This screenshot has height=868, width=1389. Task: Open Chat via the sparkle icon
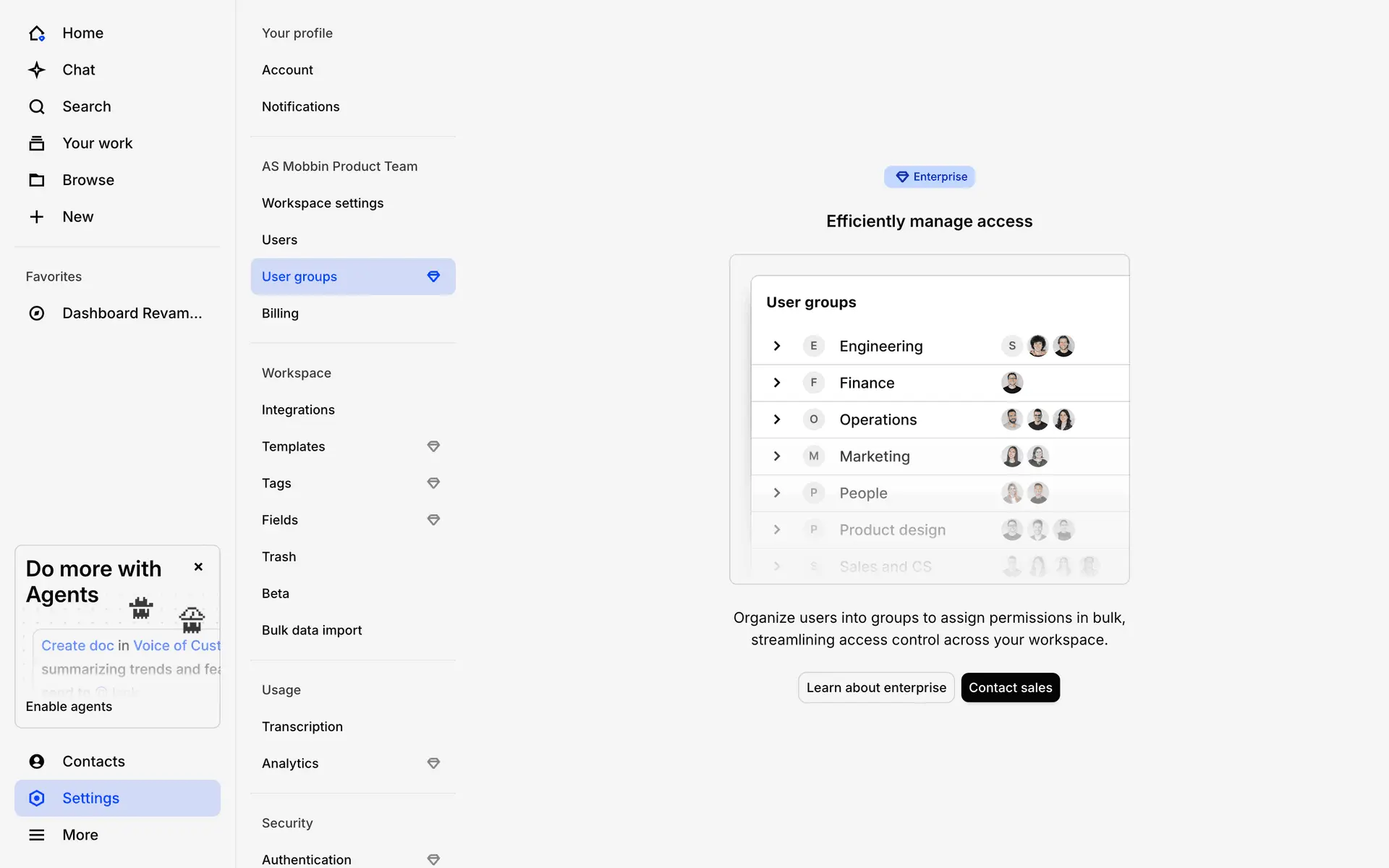(37, 70)
